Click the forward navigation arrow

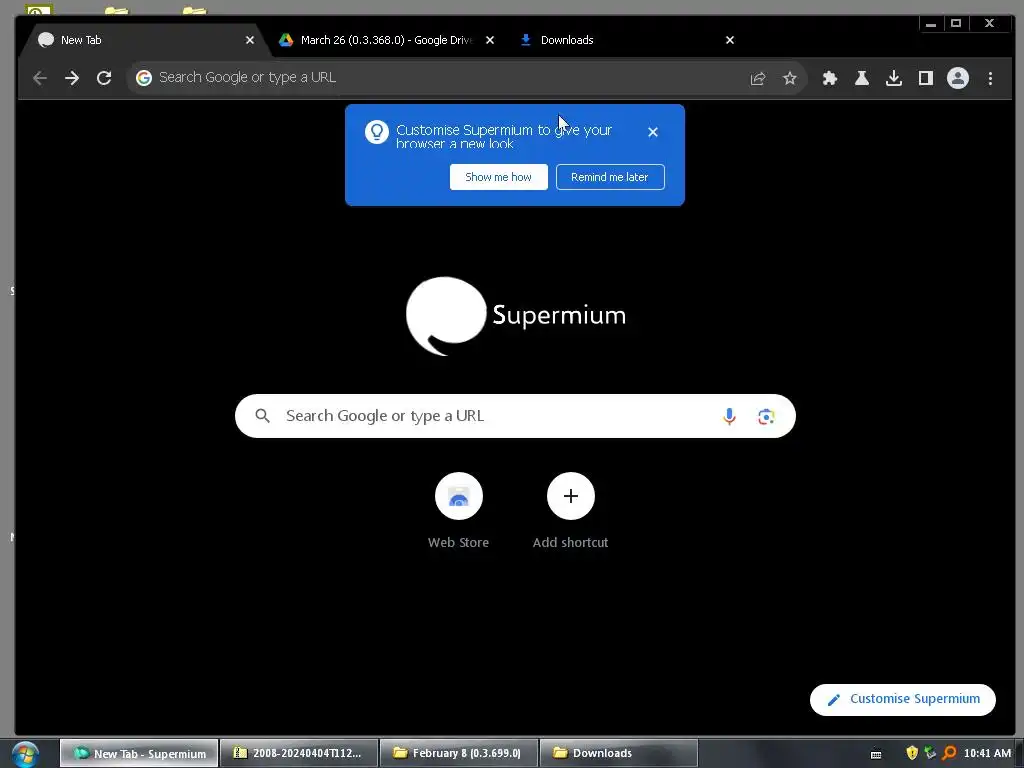72,78
